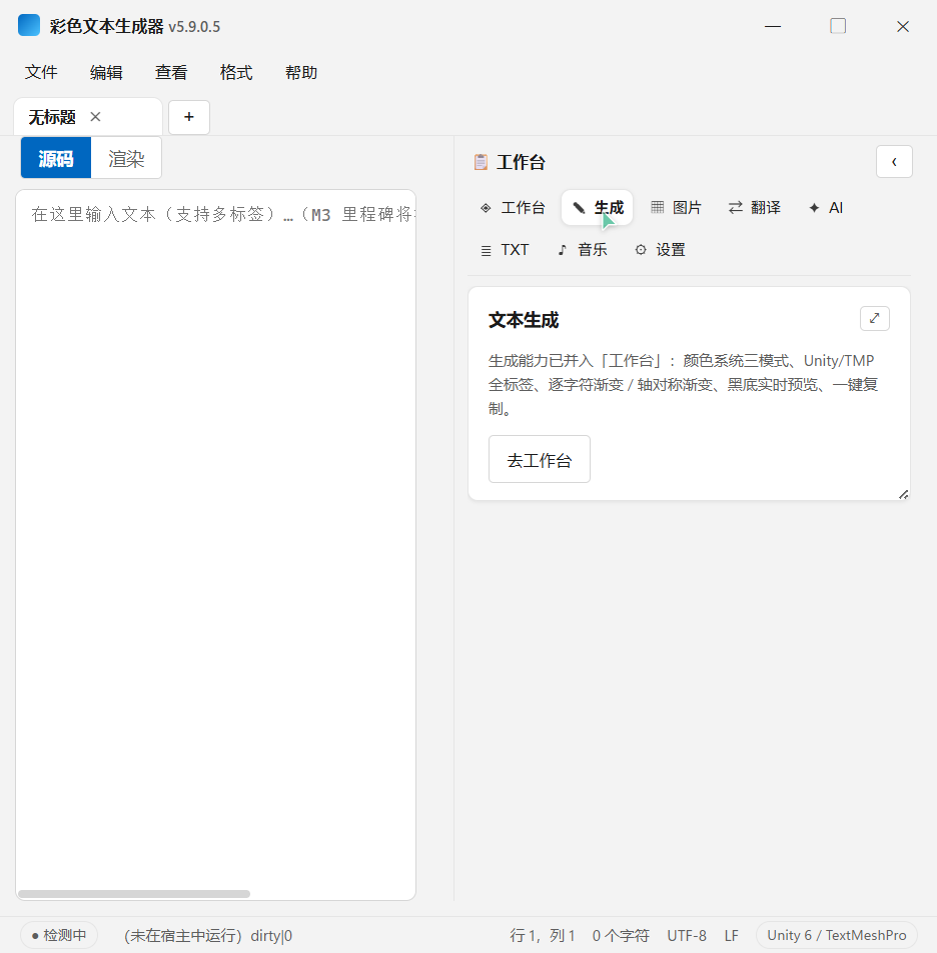937x953 pixels.
Task: Click into the source text input area
Action: [216, 545]
